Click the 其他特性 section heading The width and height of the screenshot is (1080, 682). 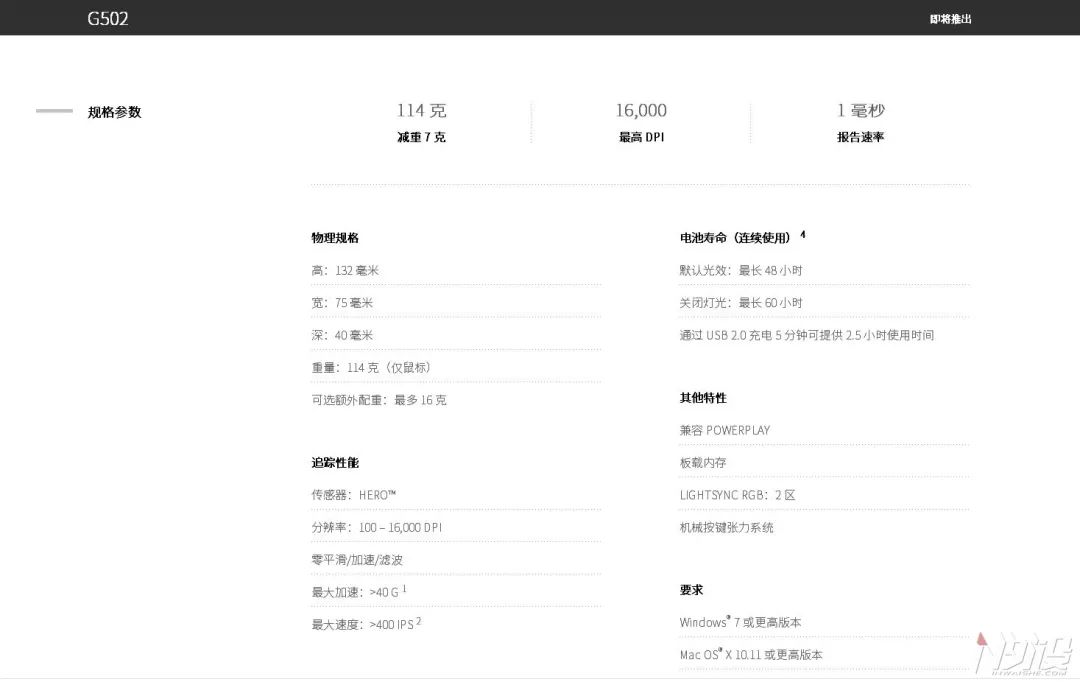click(x=701, y=398)
